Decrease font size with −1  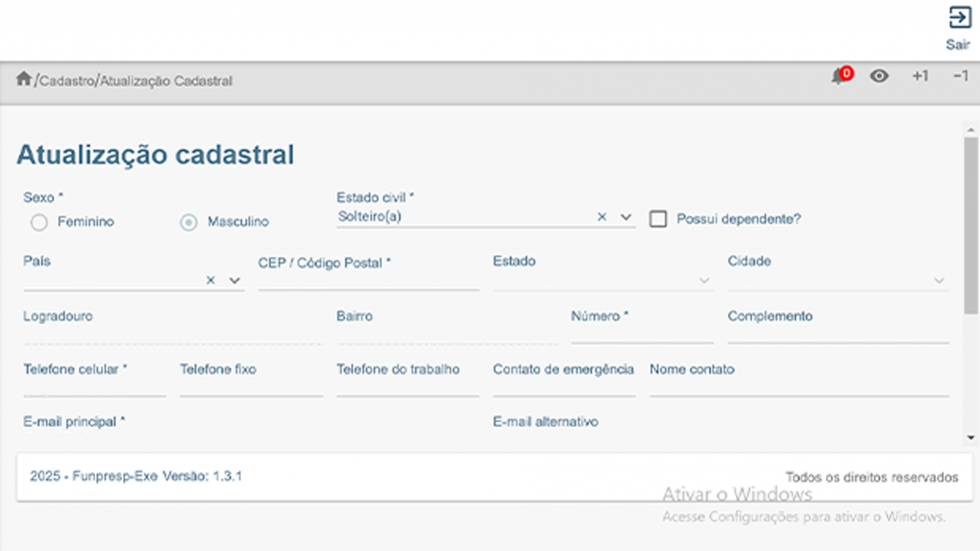tap(960, 77)
